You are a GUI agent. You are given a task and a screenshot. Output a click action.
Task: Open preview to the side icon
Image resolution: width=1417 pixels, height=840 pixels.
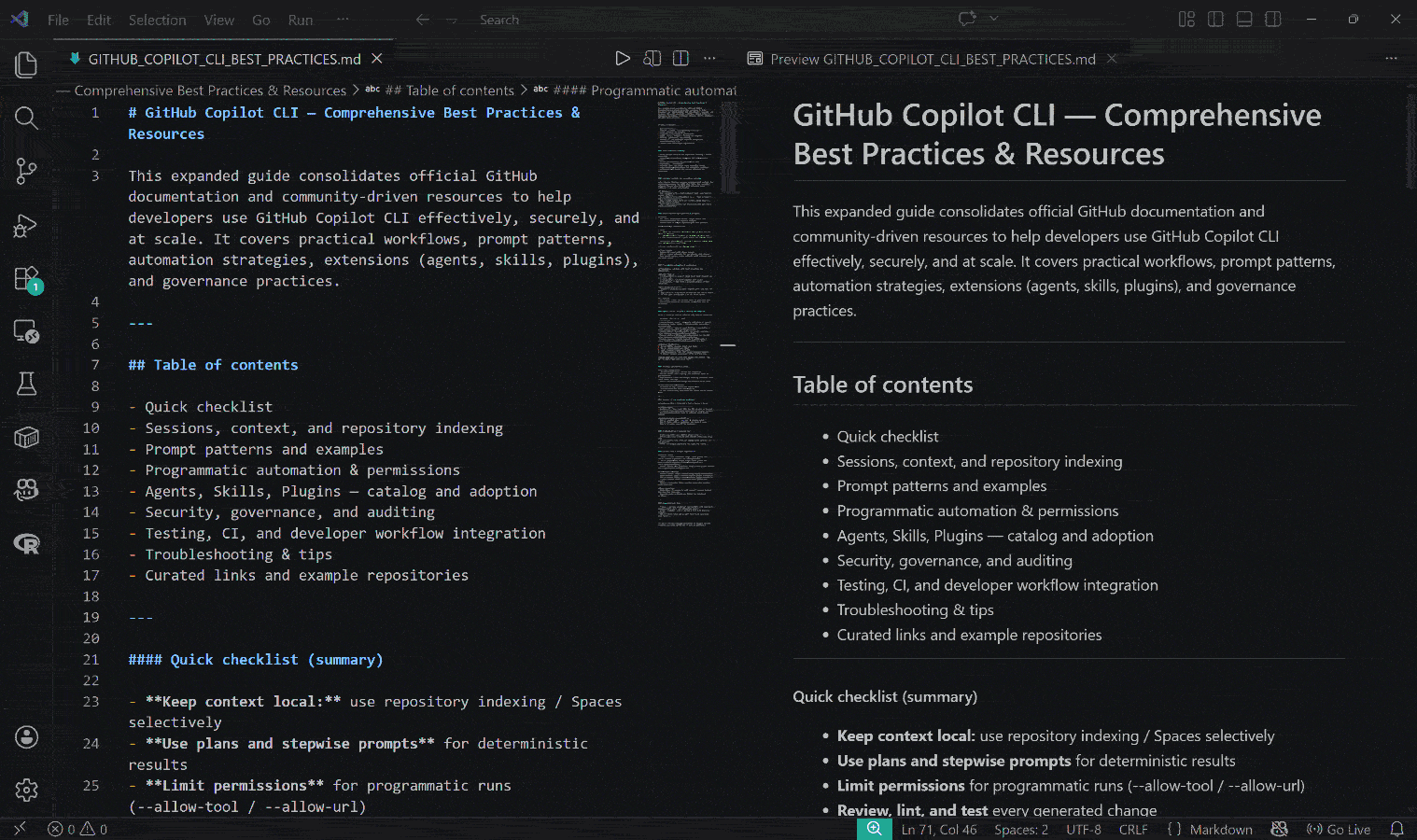coord(652,58)
